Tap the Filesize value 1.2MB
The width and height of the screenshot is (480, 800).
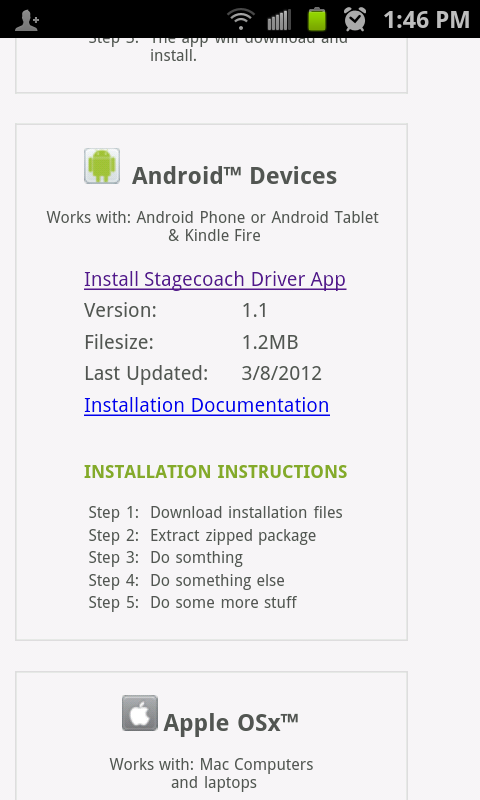pos(270,342)
